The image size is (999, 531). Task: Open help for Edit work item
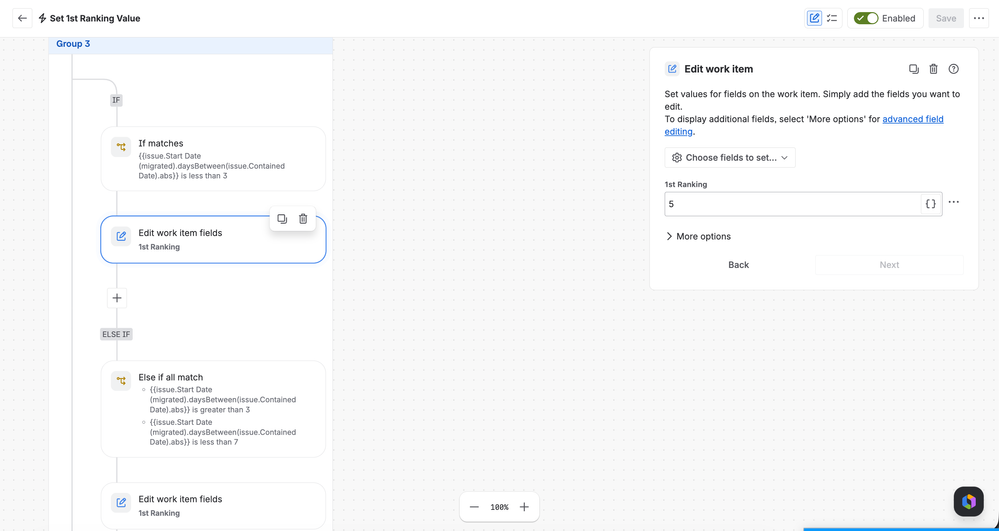(x=954, y=69)
